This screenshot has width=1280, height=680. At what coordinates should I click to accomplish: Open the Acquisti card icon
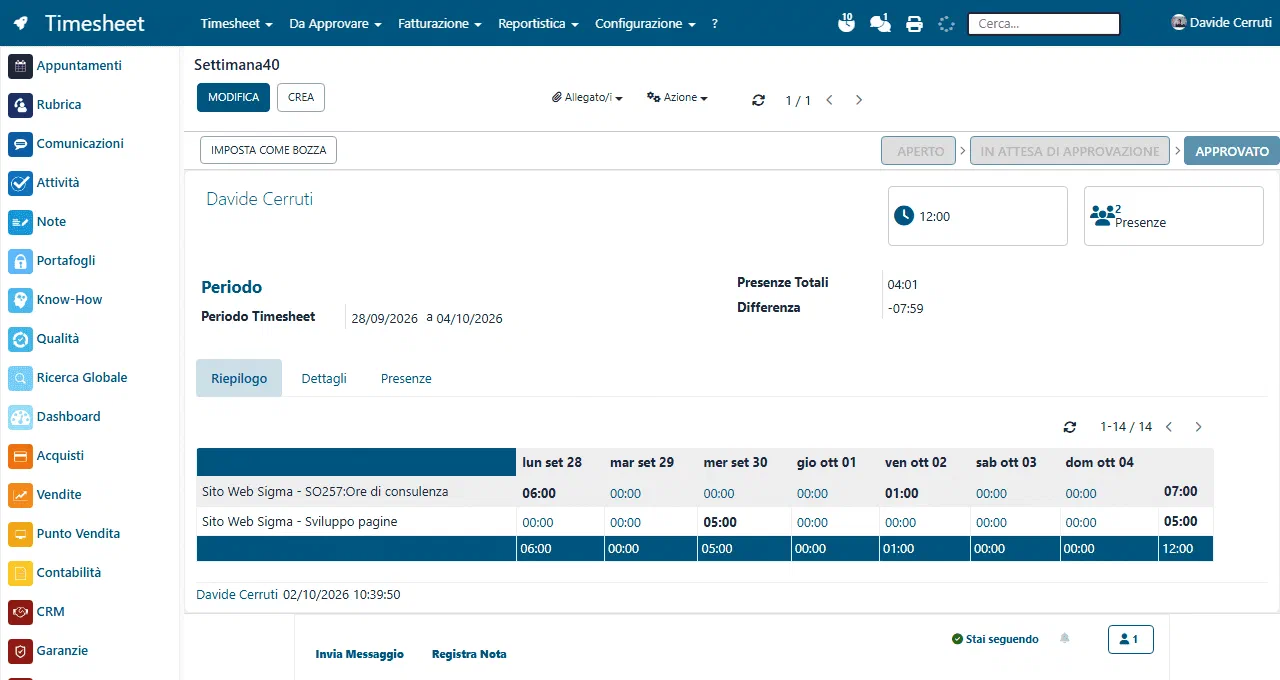pos(21,456)
